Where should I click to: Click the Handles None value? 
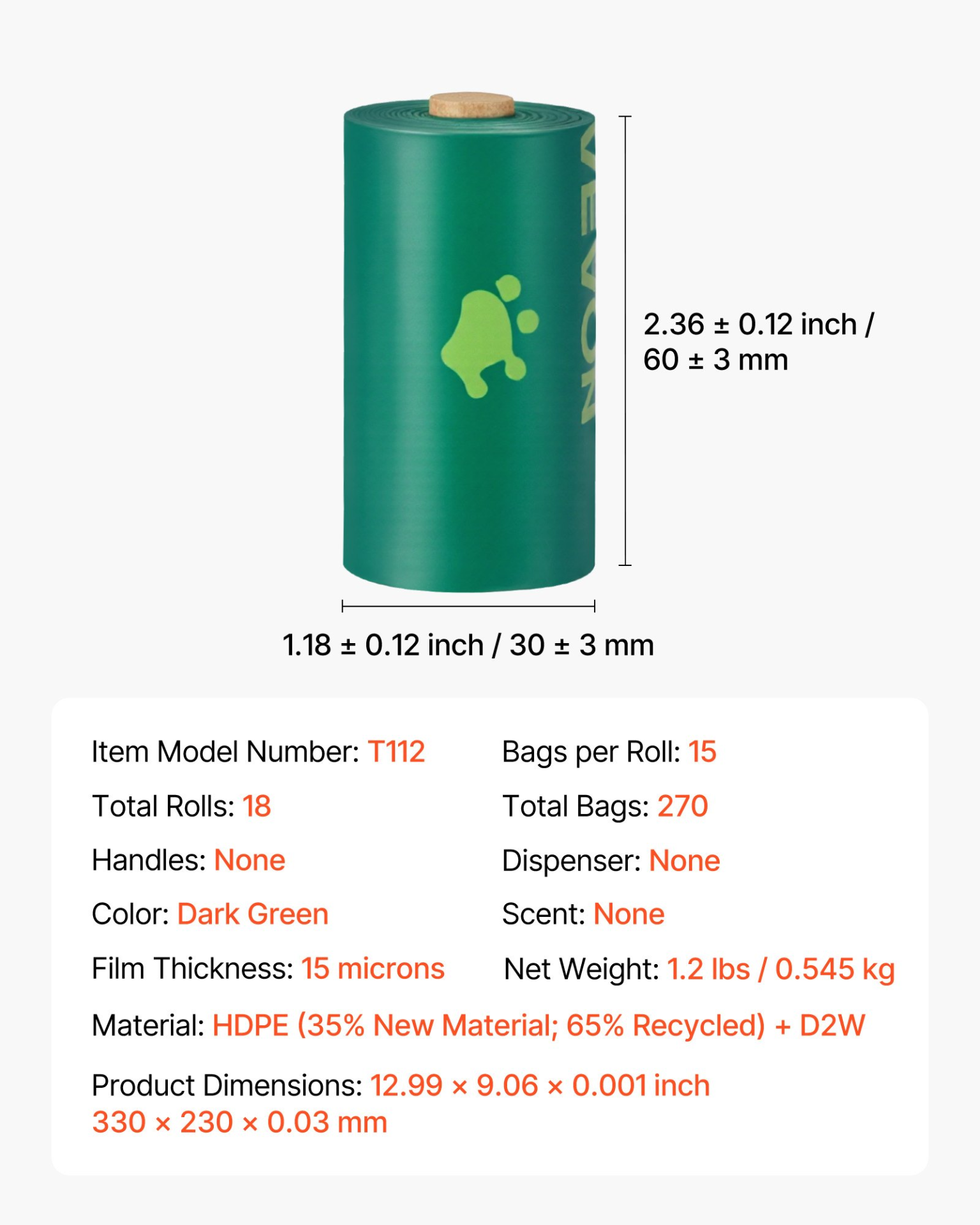tap(249, 860)
